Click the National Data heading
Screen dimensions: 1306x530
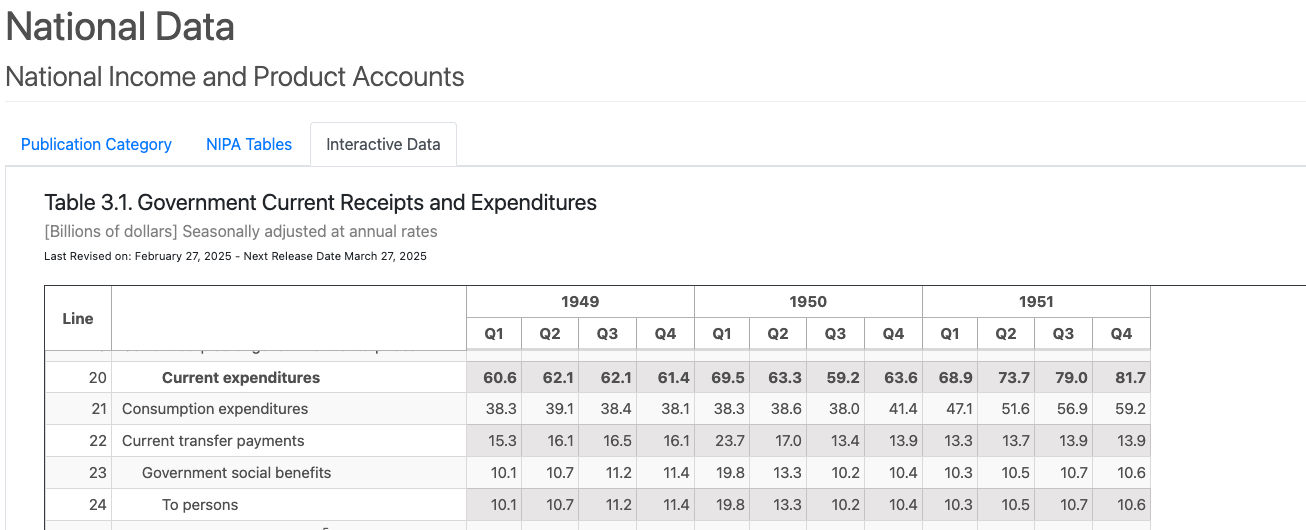click(120, 27)
